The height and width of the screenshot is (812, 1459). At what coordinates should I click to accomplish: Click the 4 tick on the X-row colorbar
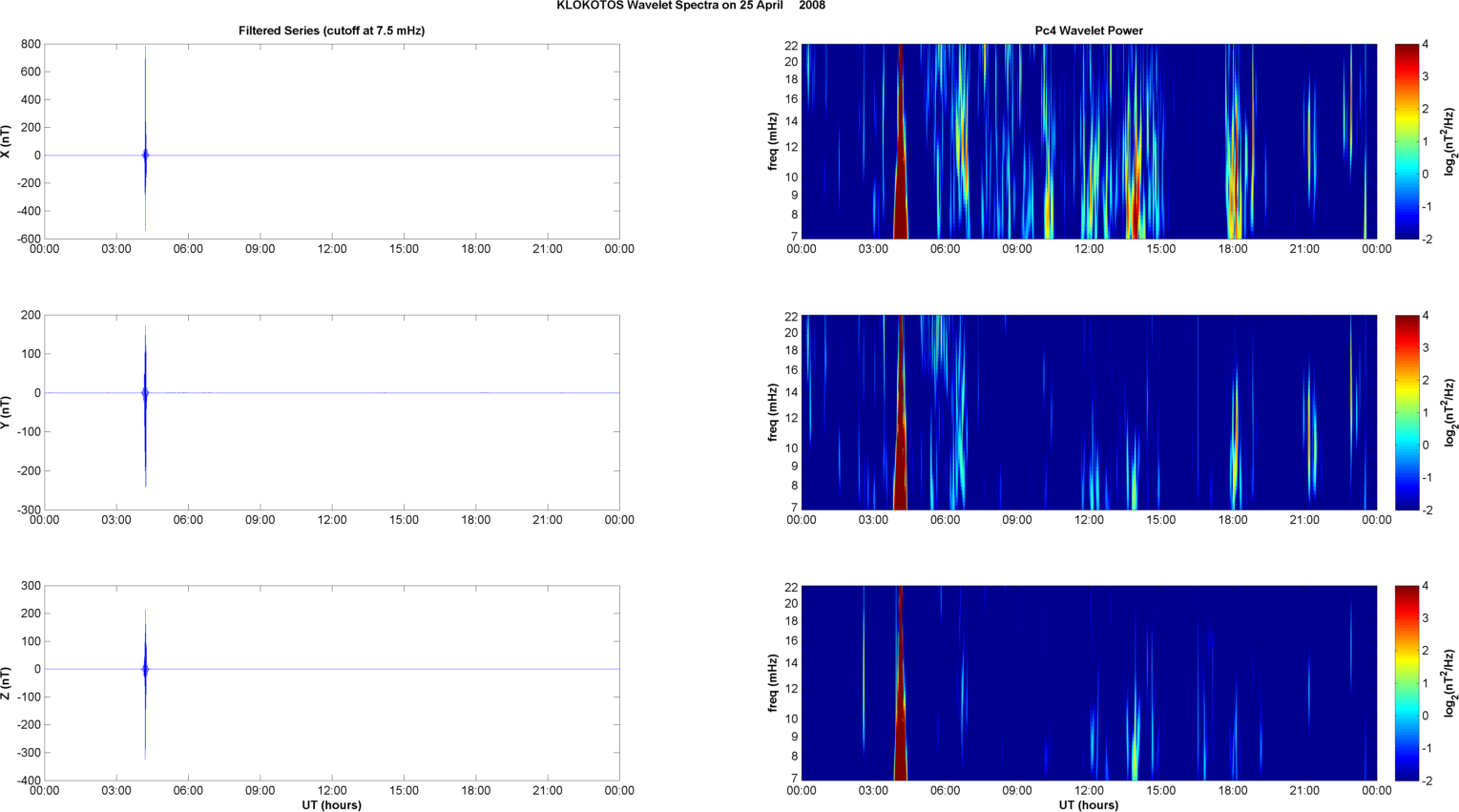point(1425,44)
